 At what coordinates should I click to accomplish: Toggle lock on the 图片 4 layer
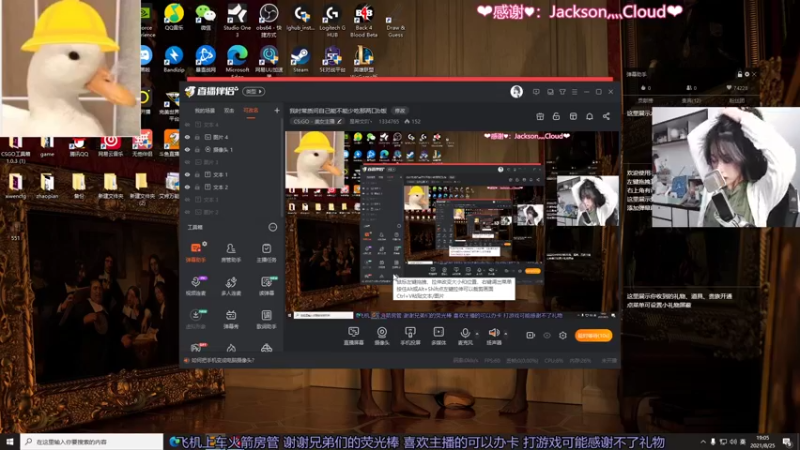(x=197, y=137)
